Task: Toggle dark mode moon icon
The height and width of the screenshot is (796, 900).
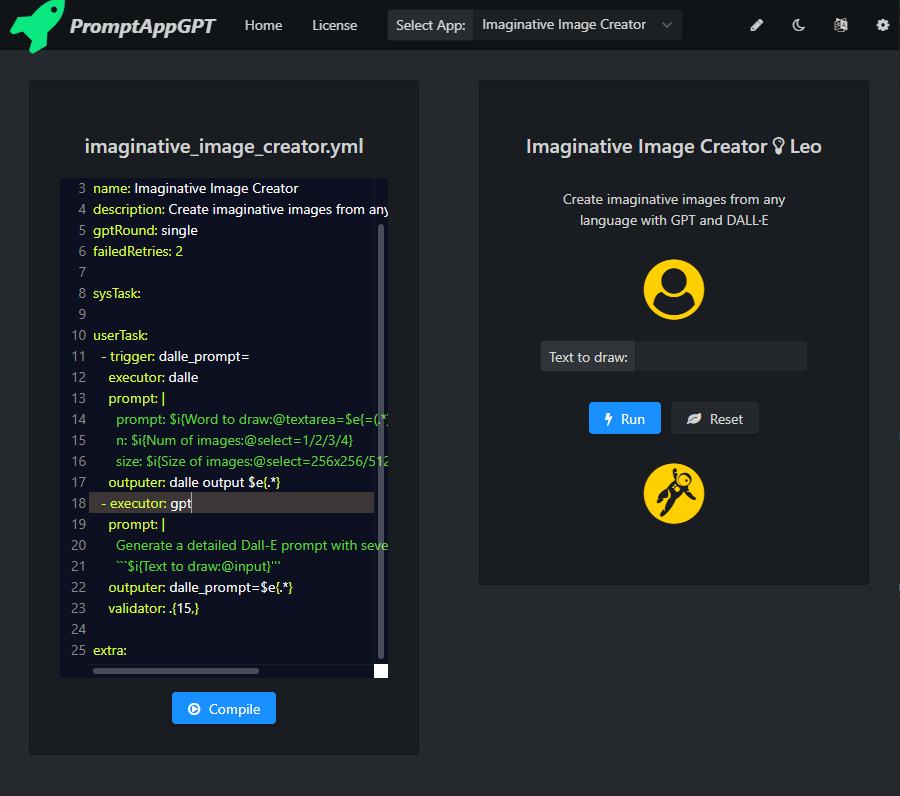Action: click(798, 25)
